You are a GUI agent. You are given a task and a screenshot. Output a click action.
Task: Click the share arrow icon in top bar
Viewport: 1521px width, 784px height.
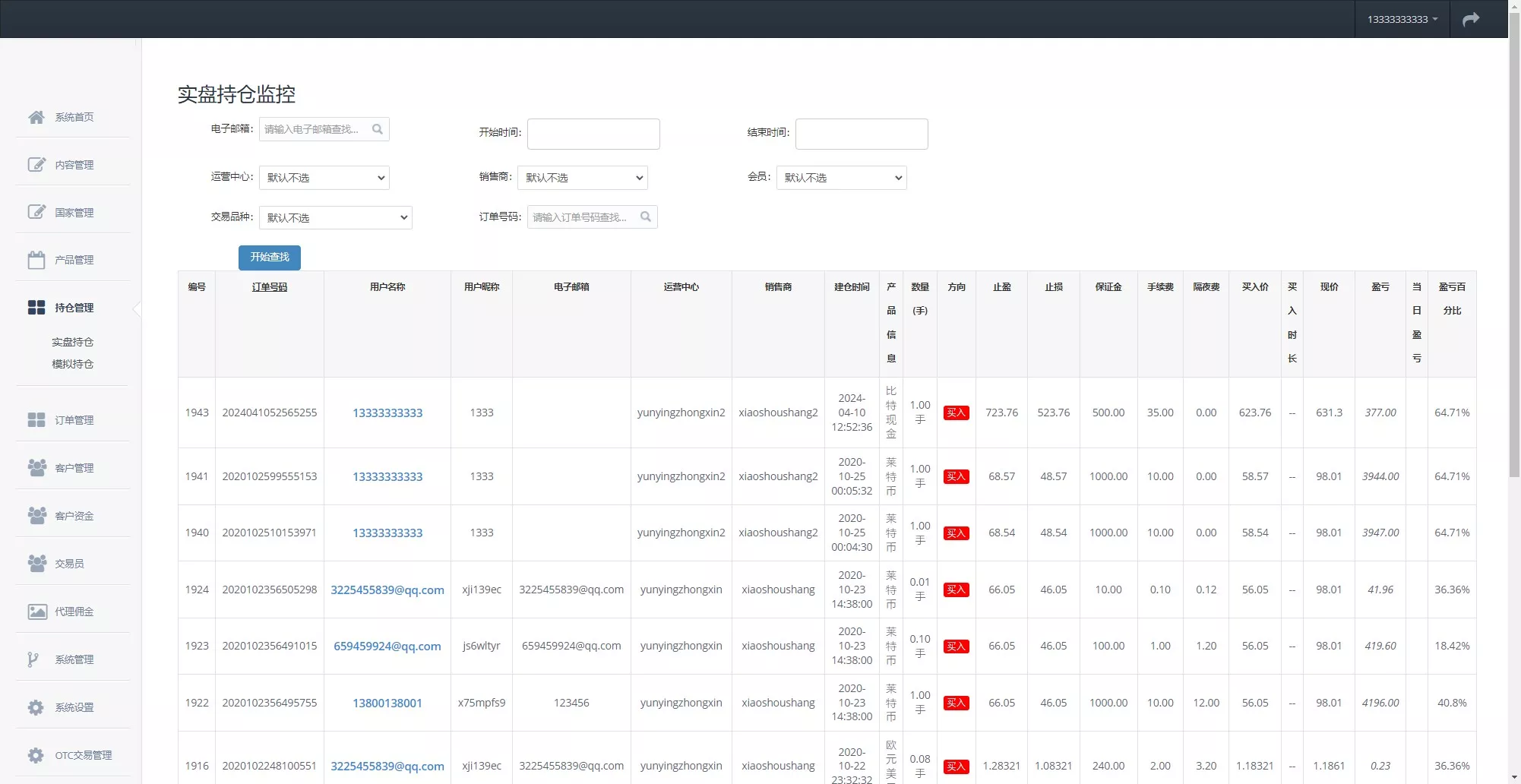[x=1471, y=19]
